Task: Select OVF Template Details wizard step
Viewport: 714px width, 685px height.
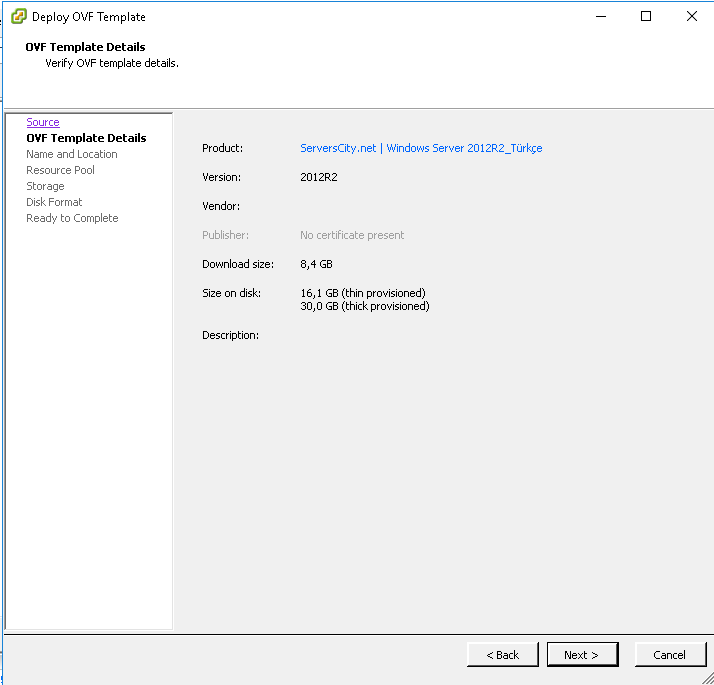Action: [86, 138]
